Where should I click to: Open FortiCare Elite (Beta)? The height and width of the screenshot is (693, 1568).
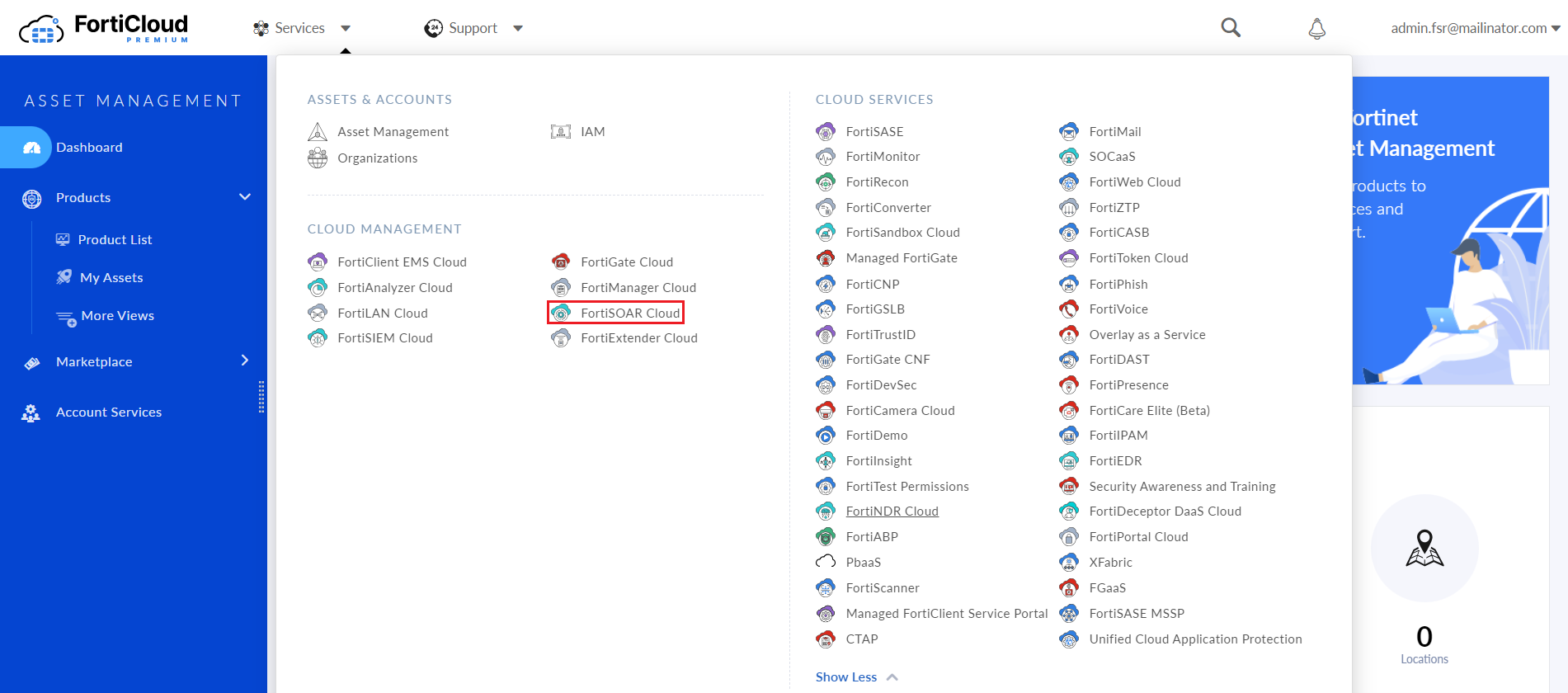(1149, 411)
